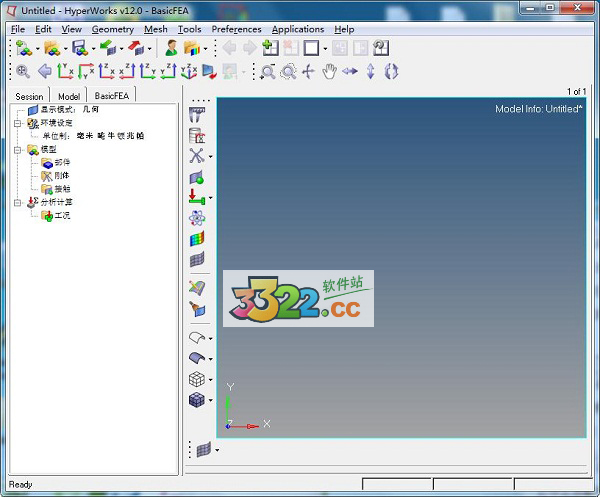Collapse the 环境设定 tree node
The image size is (600, 497).
pyautogui.click(x=17, y=123)
